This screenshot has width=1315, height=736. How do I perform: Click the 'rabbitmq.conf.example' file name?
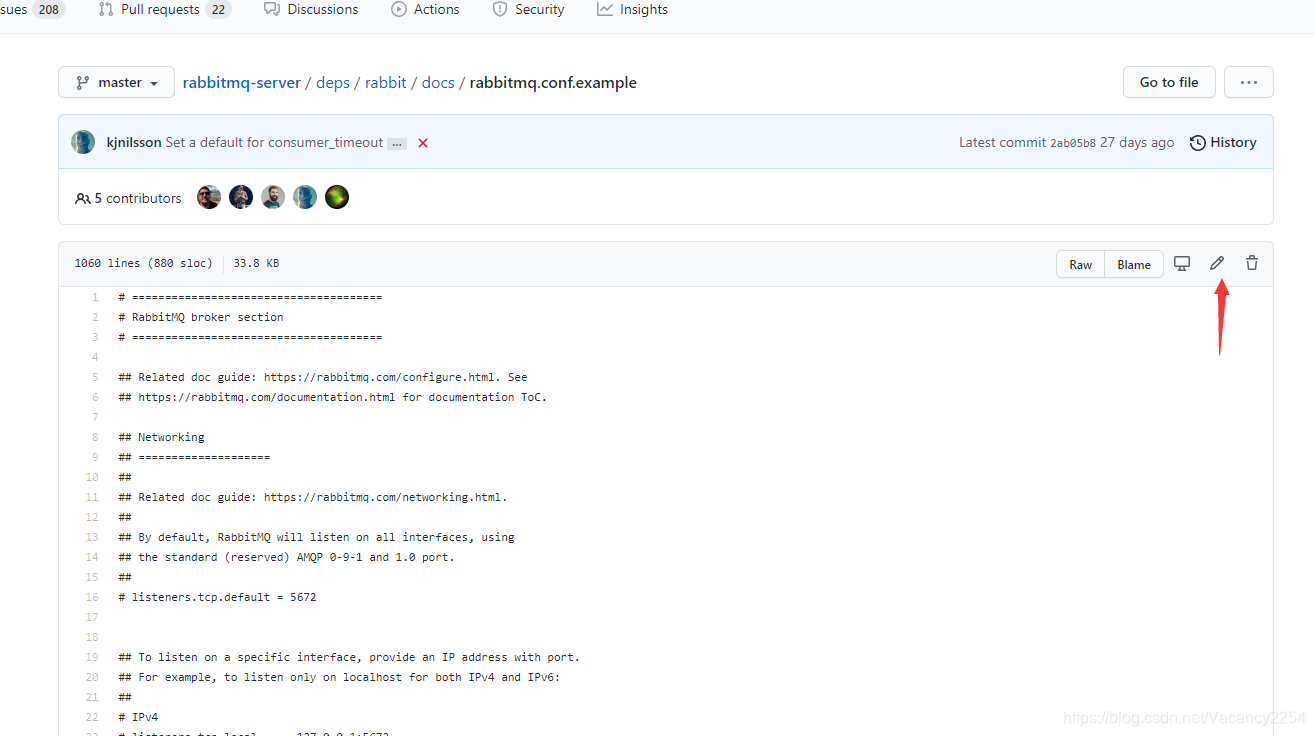(553, 82)
